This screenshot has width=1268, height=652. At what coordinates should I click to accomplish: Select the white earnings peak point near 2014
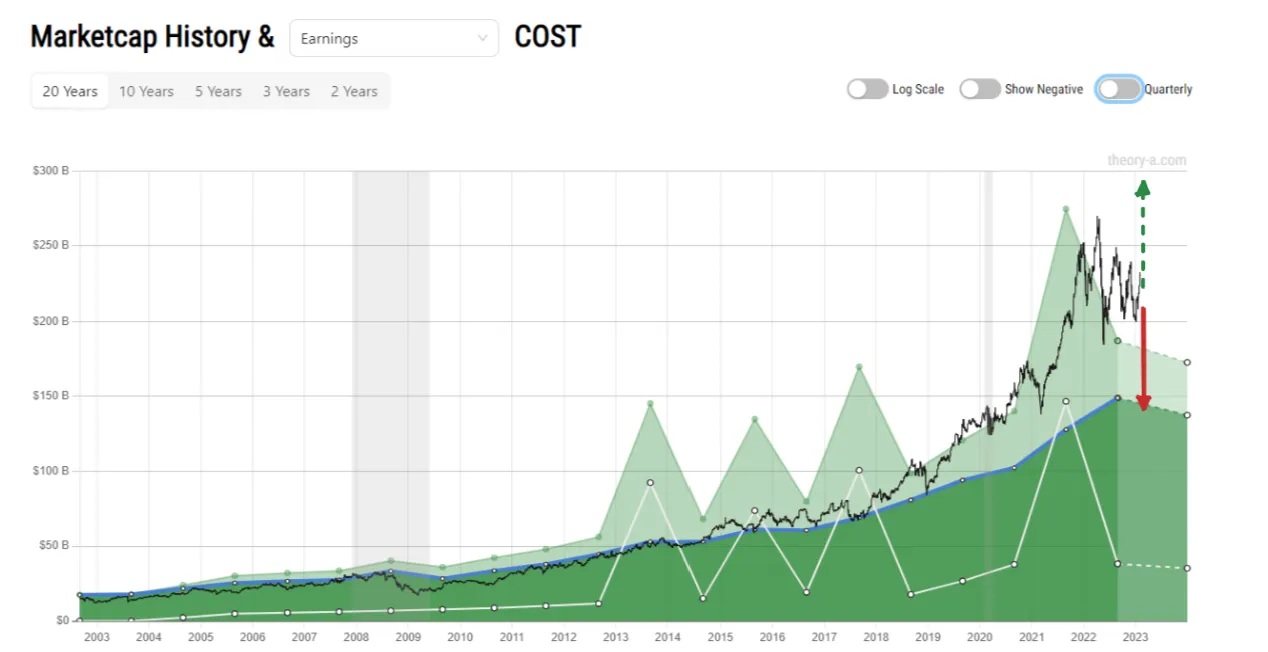pyautogui.click(x=650, y=483)
